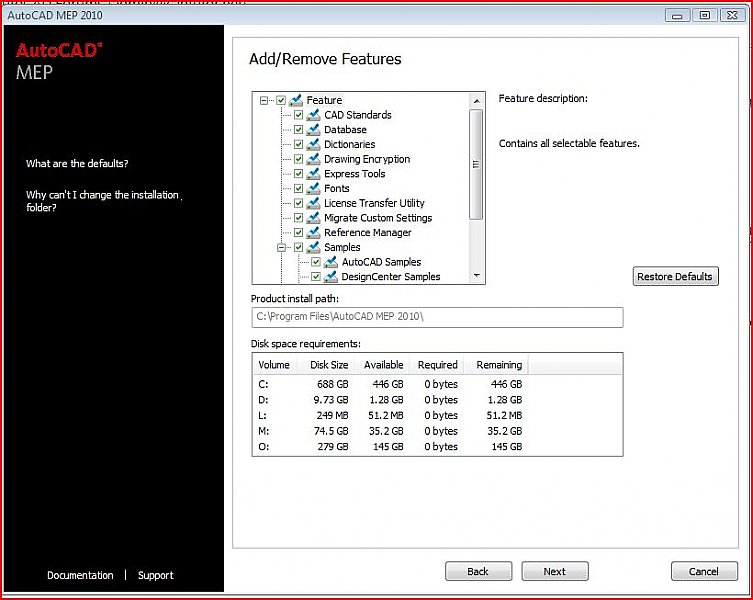Image resolution: width=753 pixels, height=600 pixels.
Task: Click the feature list scroll up arrow
Action: tap(476, 101)
